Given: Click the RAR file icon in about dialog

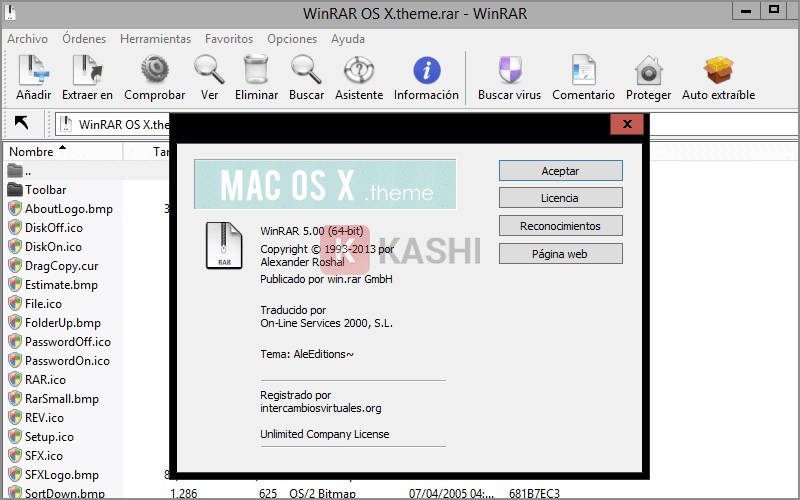Looking at the screenshot, I should (224, 245).
